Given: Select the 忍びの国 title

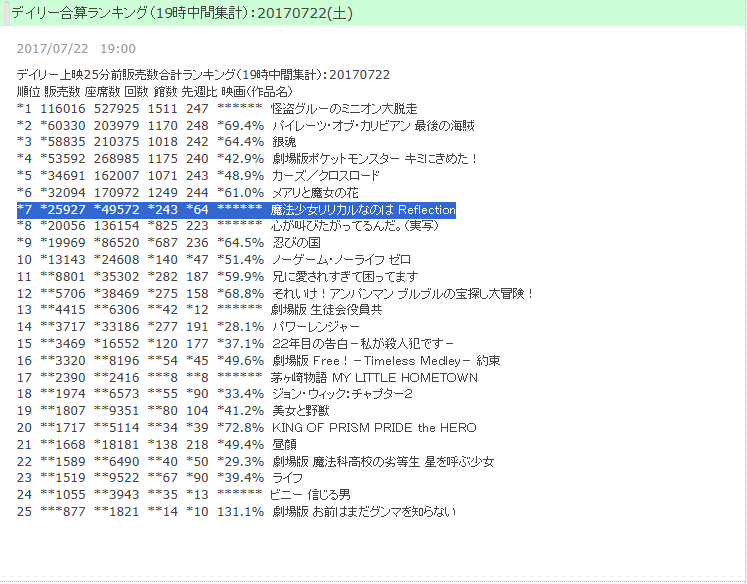Looking at the screenshot, I should point(296,242).
